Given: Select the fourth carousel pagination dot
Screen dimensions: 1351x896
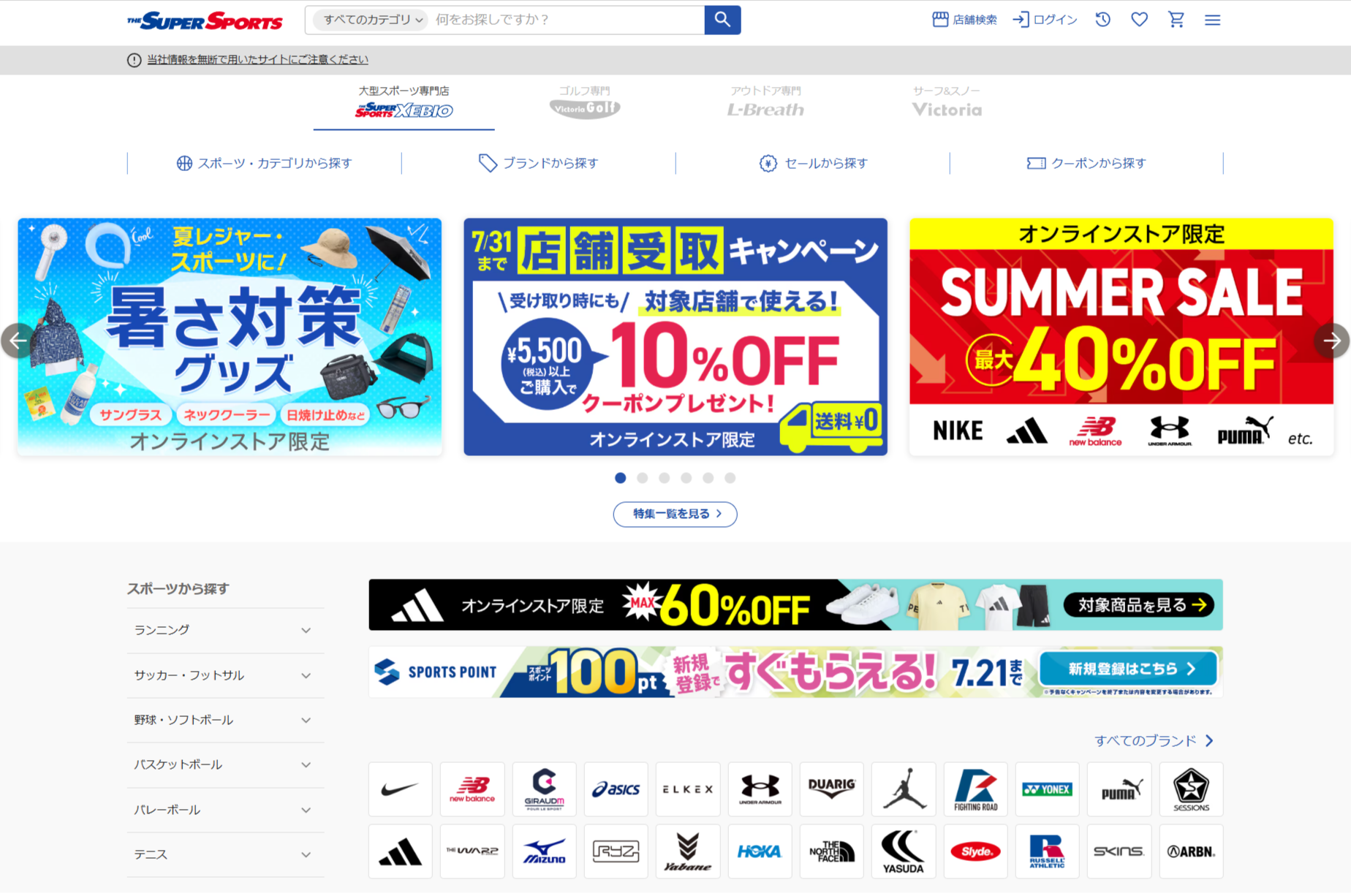Looking at the screenshot, I should pos(686,478).
